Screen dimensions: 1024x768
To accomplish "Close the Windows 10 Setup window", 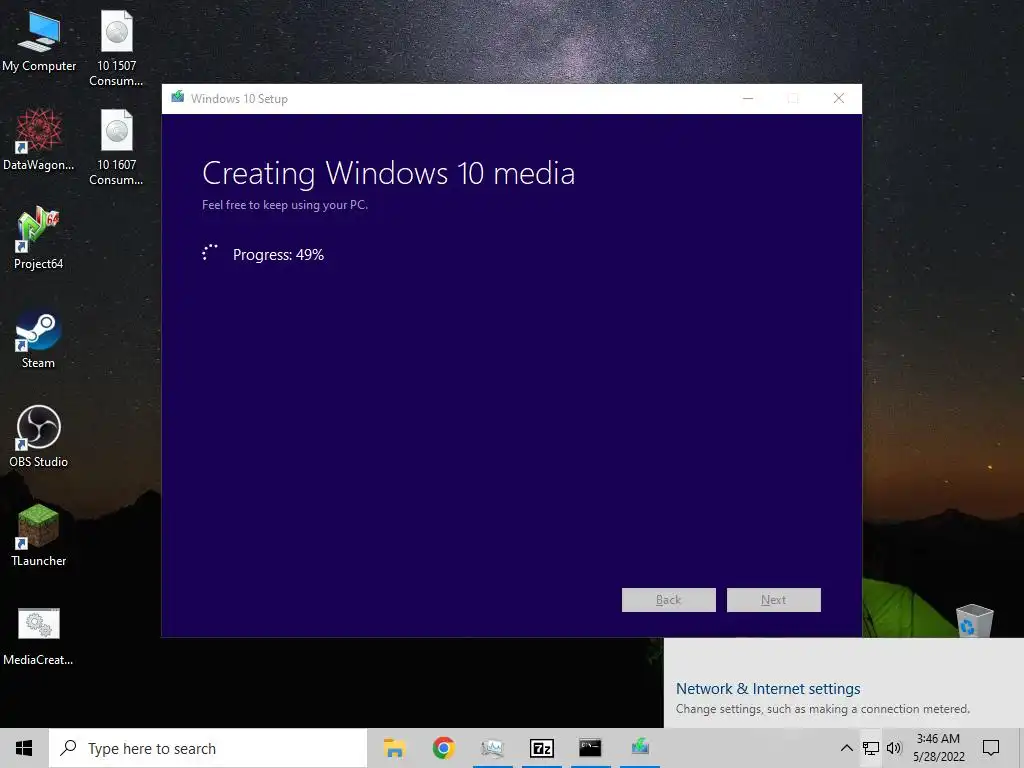I will tap(839, 98).
